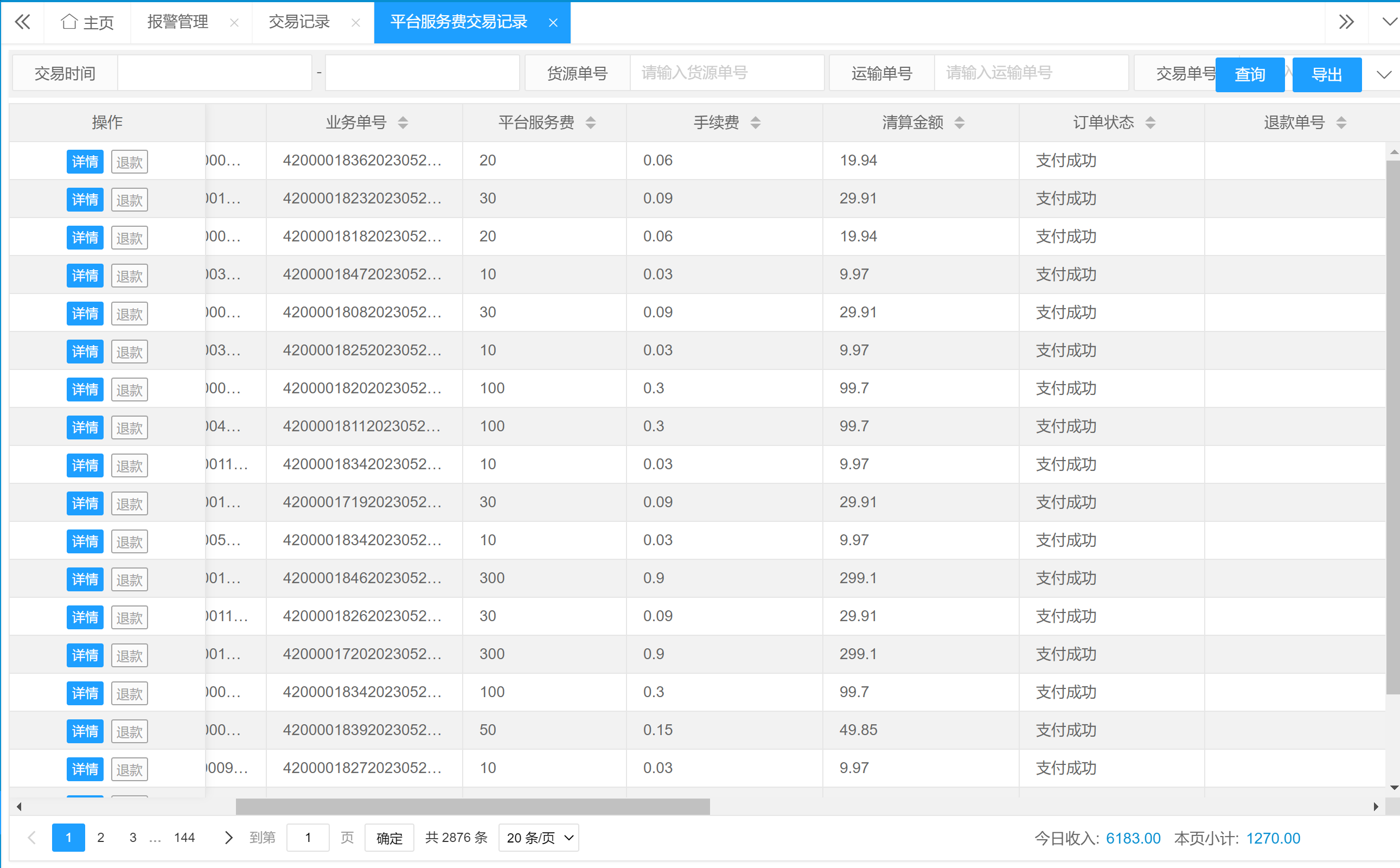
Task: Sort by 业务单号 column
Action: tap(403, 122)
